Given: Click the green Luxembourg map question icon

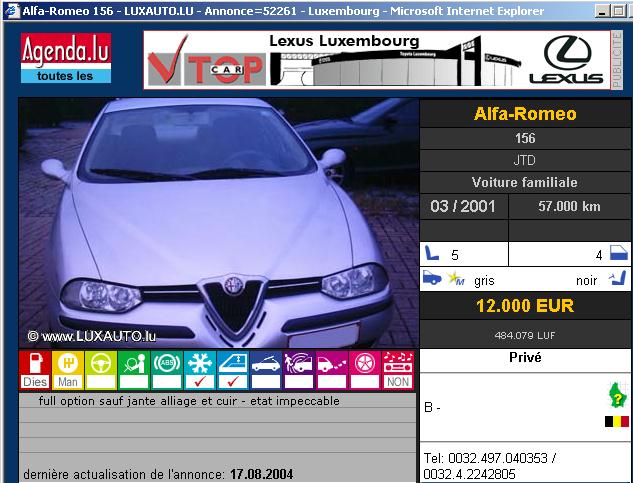Looking at the screenshot, I should point(618,395).
